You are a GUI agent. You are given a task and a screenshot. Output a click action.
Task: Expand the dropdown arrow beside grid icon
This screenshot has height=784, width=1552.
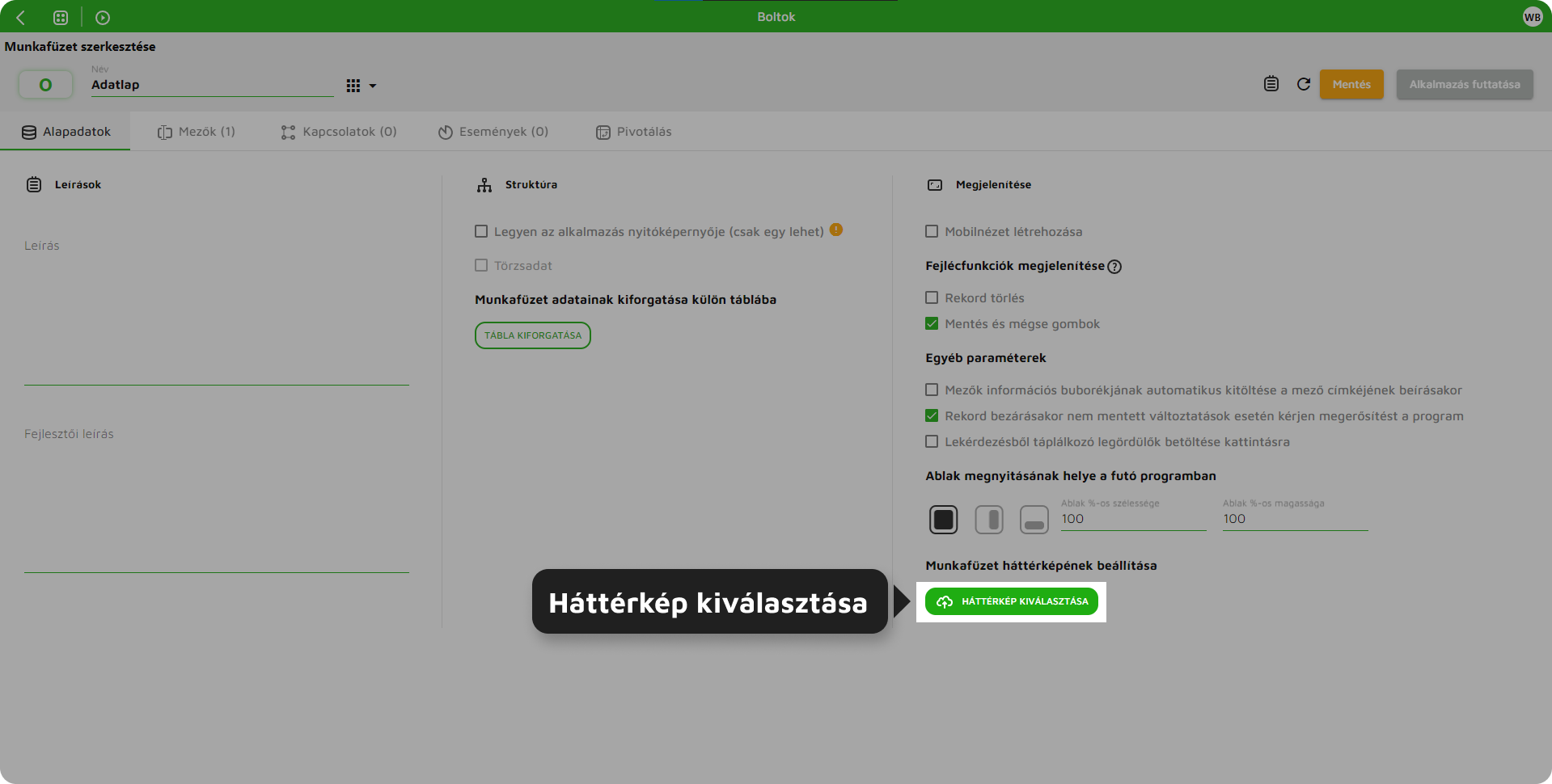coord(373,86)
